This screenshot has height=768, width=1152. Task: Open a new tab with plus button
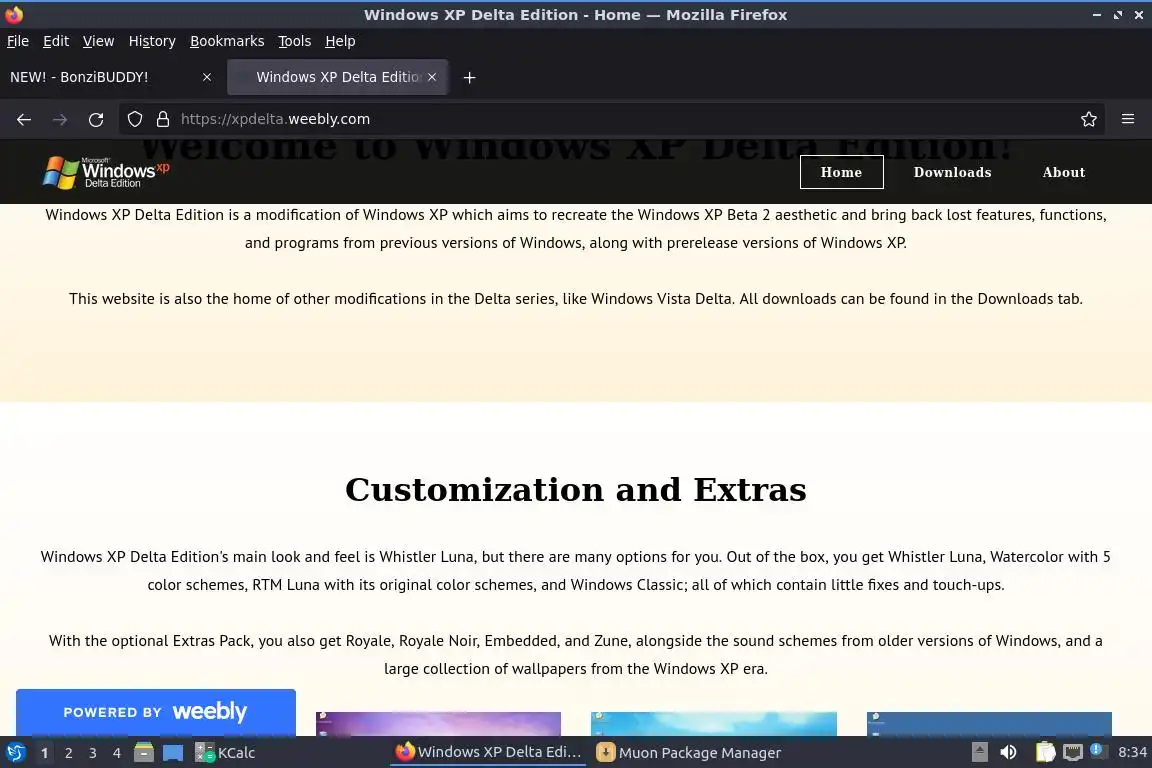click(469, 77)
